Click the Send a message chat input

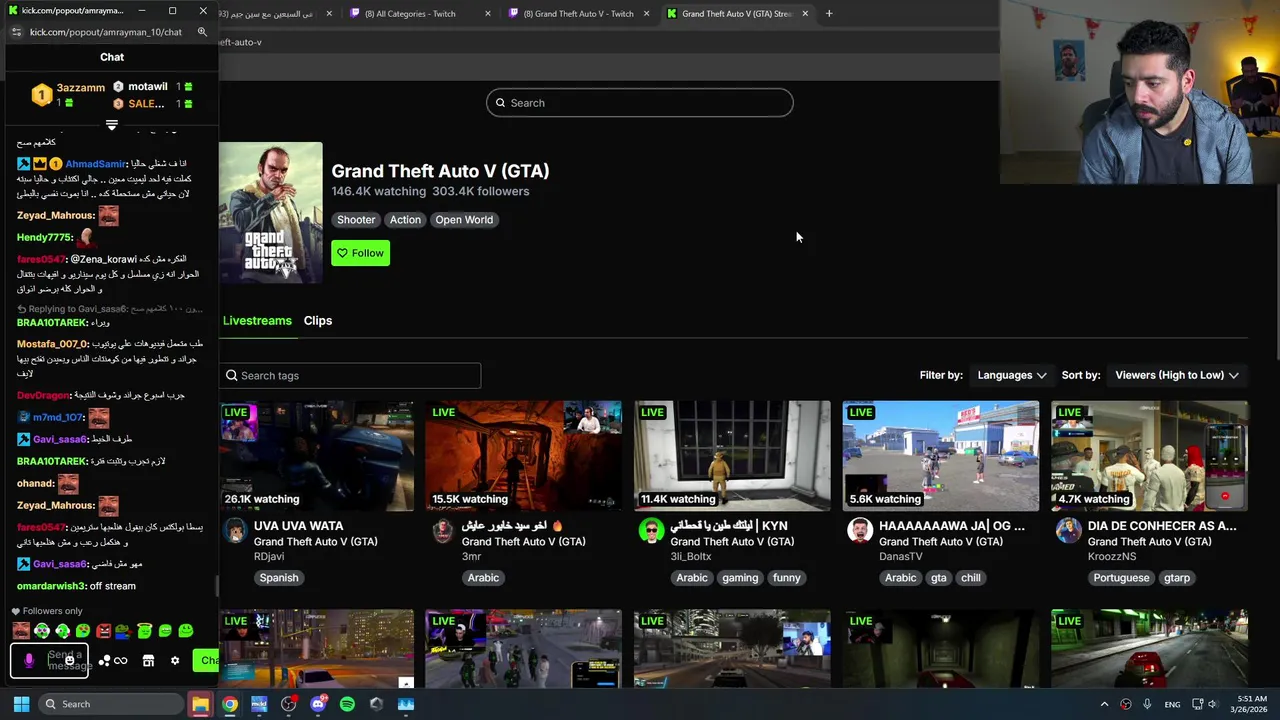point(50,661)
